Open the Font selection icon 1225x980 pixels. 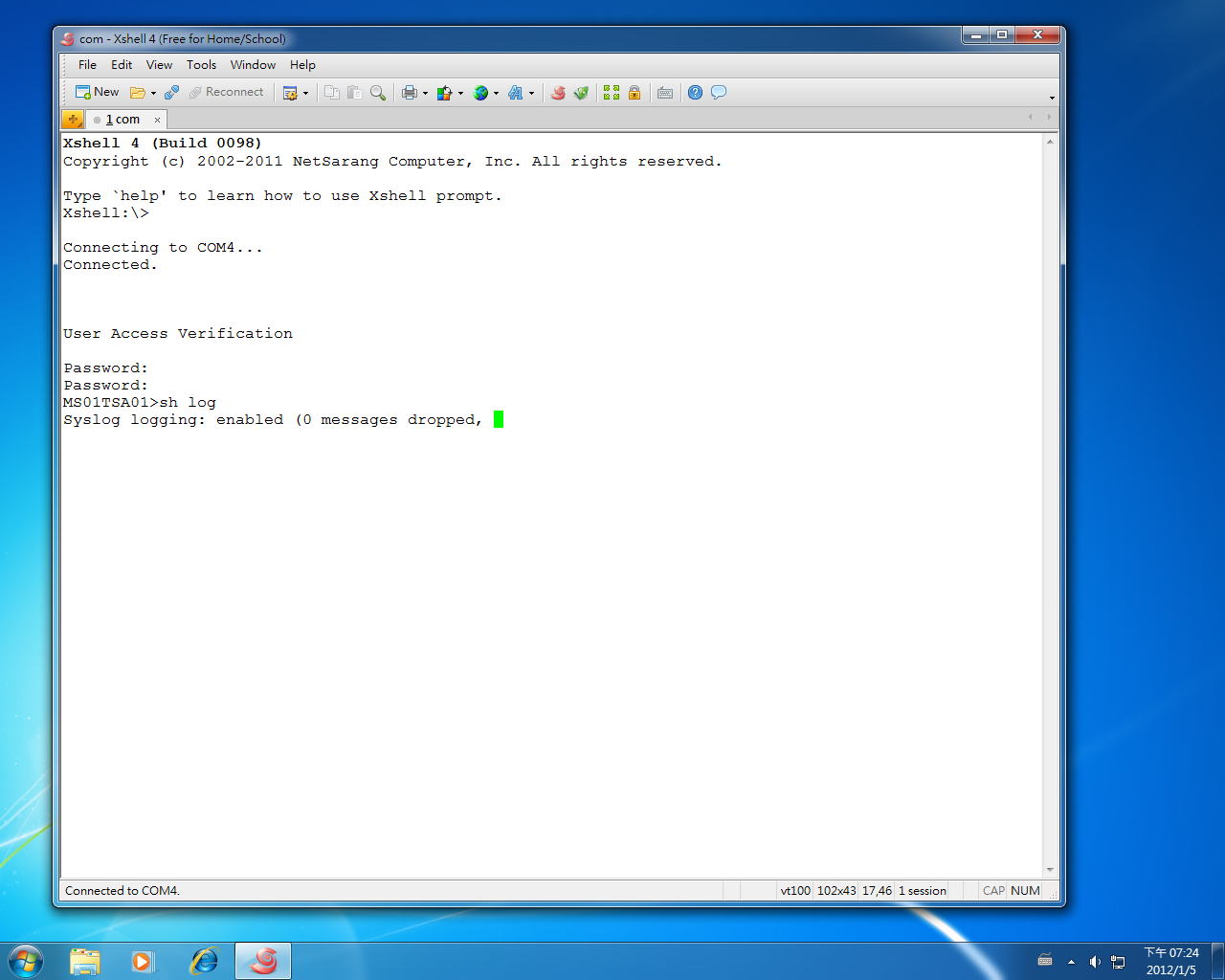click(x=516, y=93)
